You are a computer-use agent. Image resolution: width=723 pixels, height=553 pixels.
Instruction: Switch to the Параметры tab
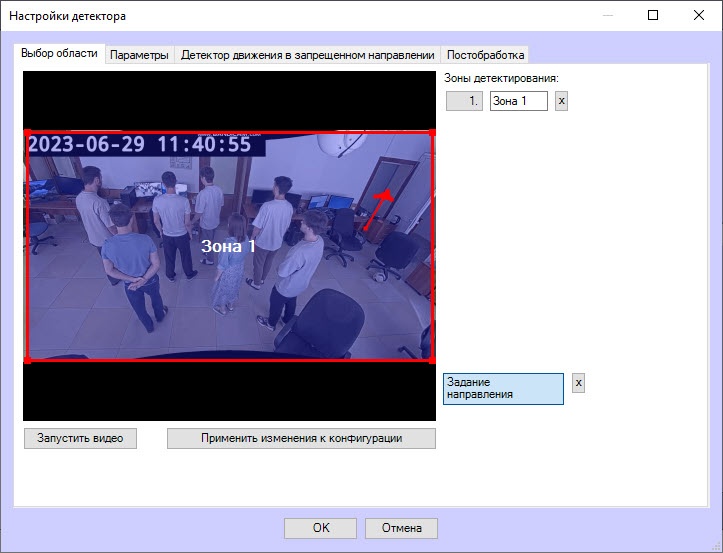click(x=139, y=55)
